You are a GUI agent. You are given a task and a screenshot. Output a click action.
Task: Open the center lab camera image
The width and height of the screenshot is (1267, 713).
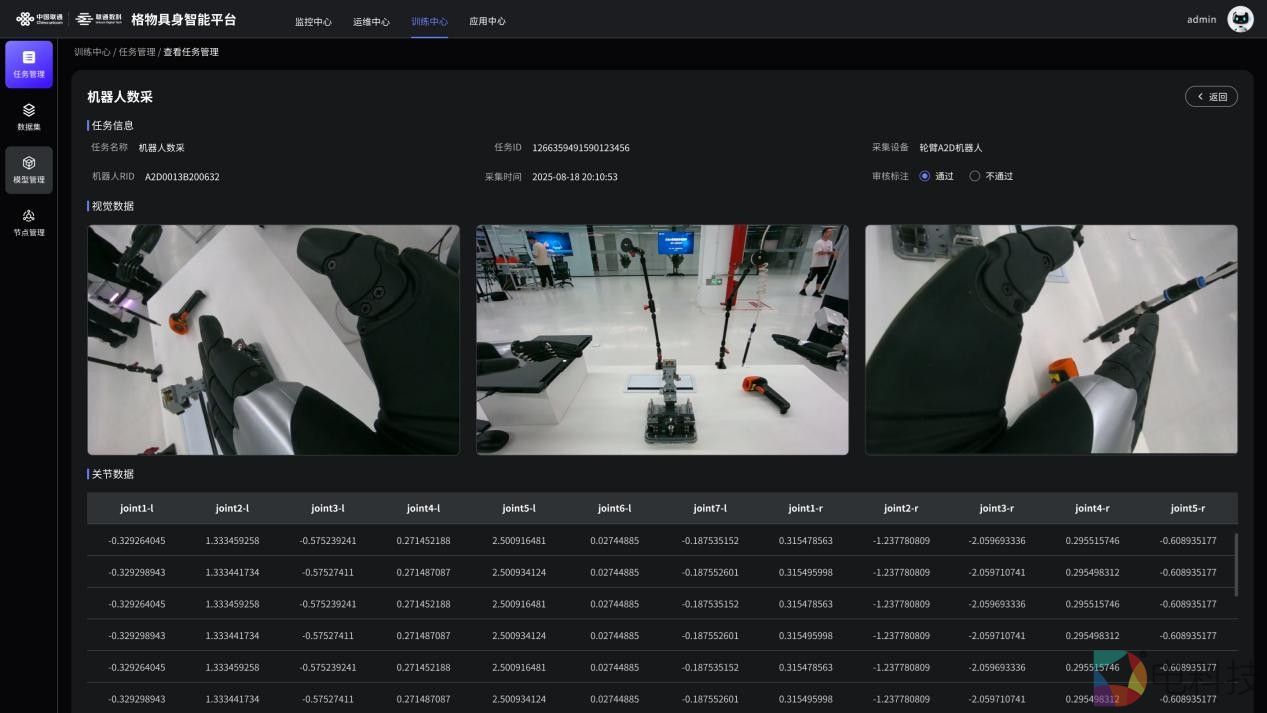(x=662, y=339)
